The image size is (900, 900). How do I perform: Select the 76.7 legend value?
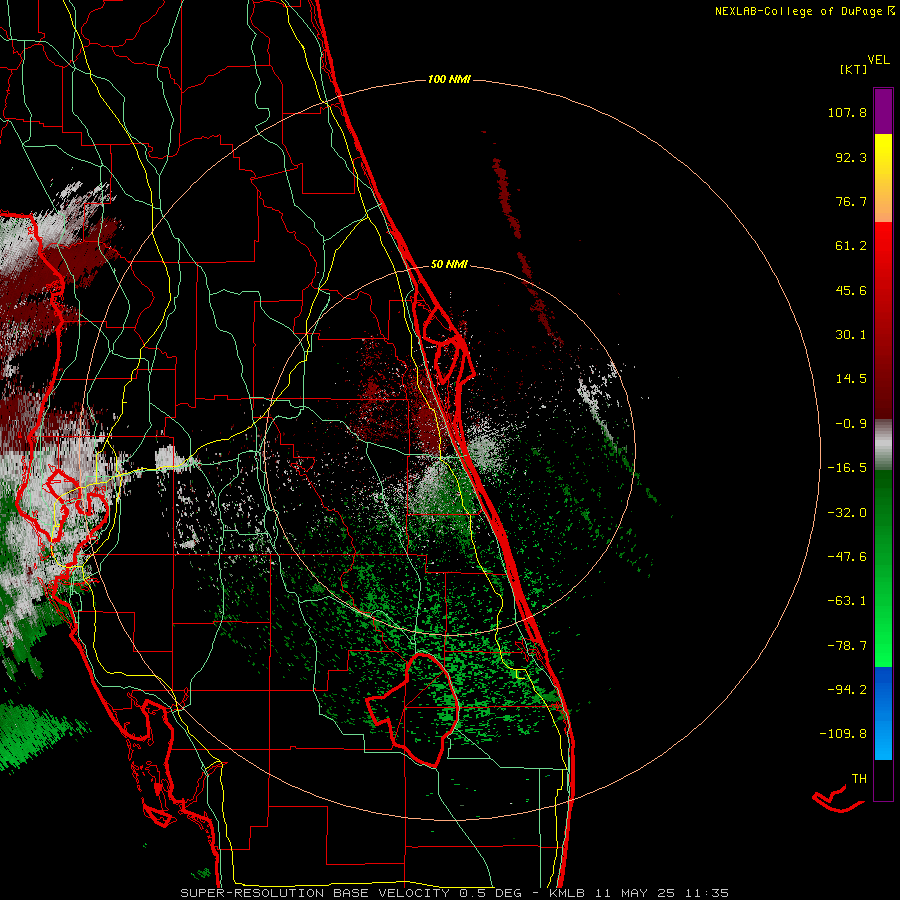[851, 201]
